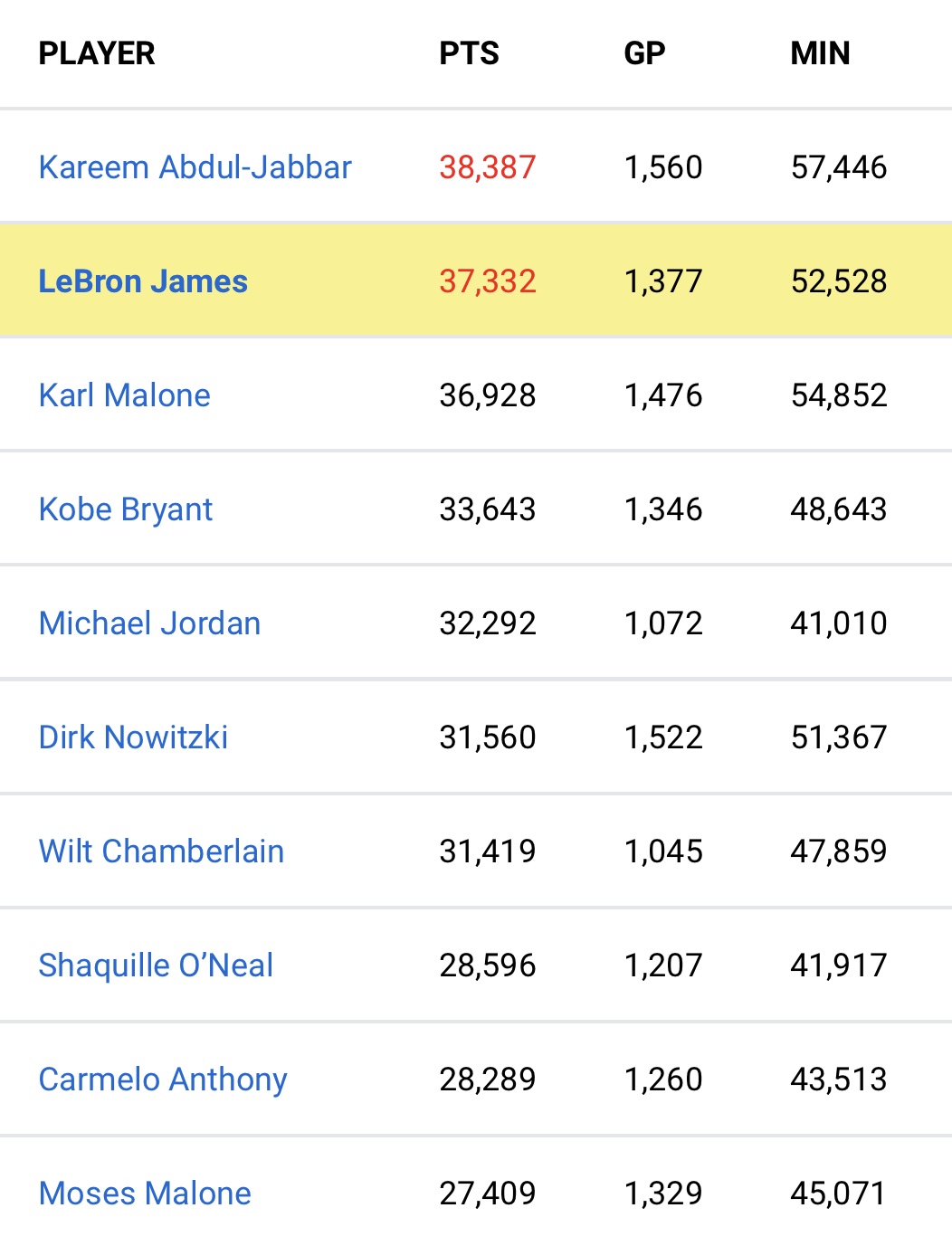Select Kobe Bryant's 33,643 points cell

(x=488, y=509)
